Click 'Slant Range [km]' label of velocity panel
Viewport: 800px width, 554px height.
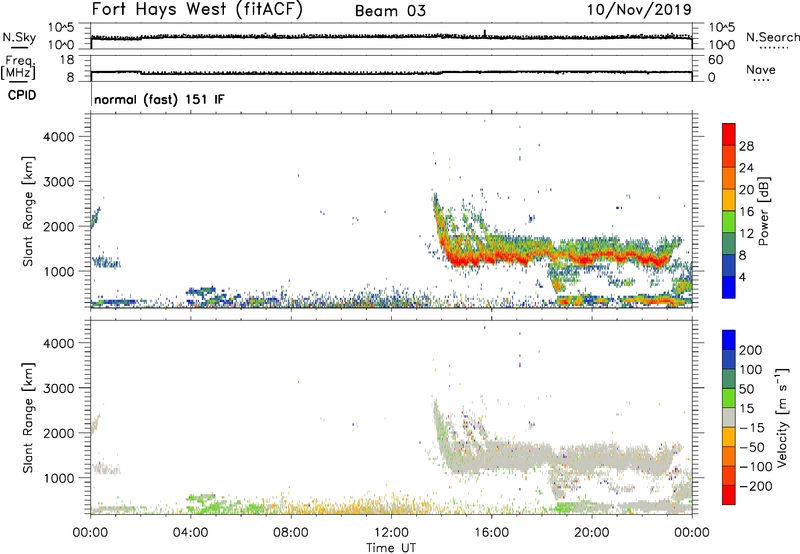28,417
